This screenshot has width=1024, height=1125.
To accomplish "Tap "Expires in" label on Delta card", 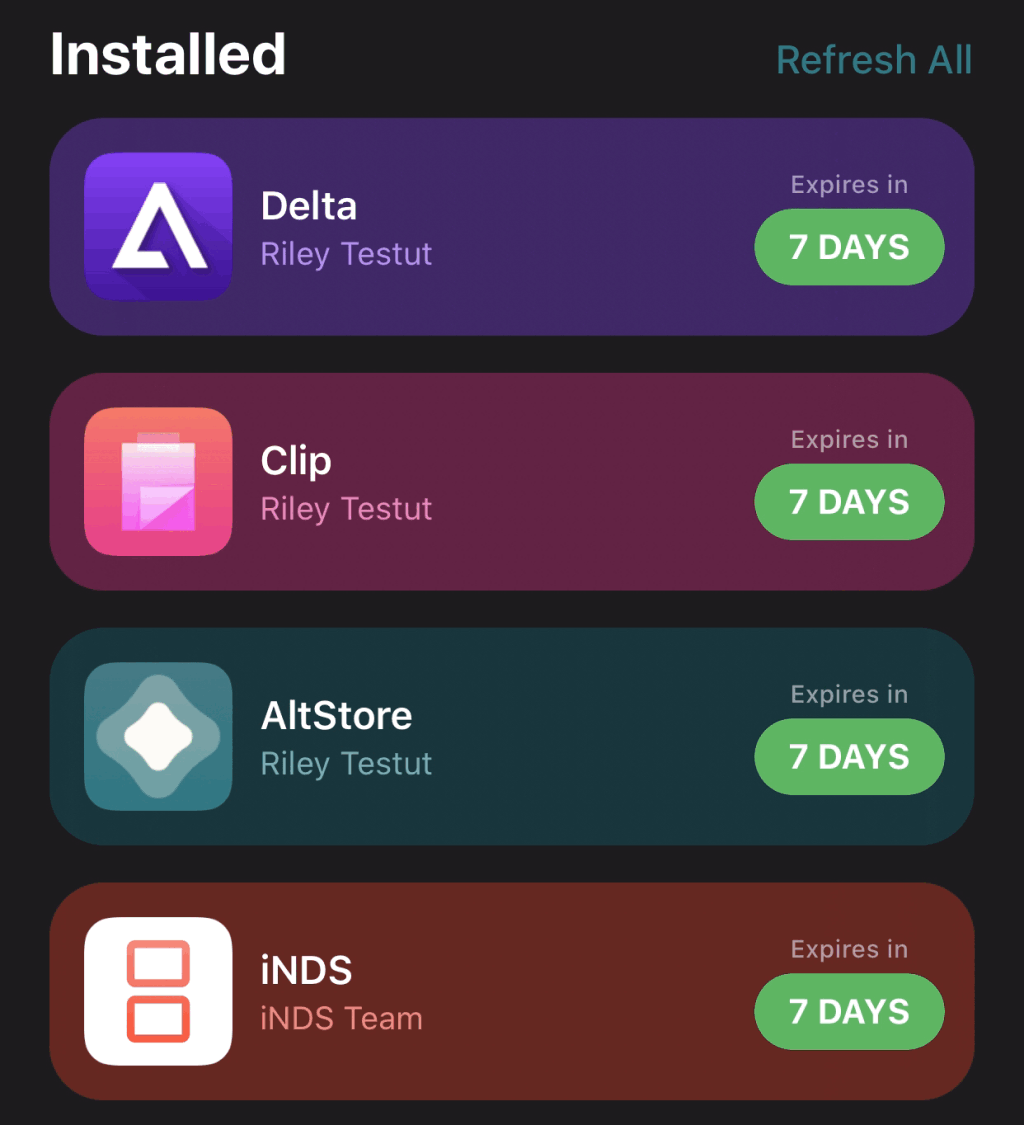I will (849, 185).
